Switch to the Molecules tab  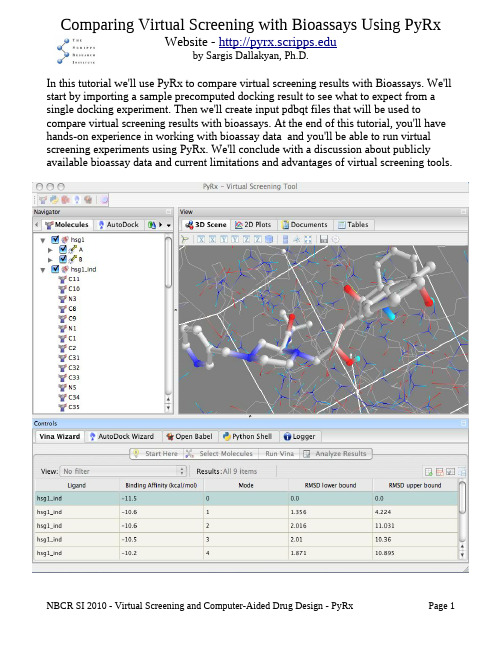pyautogui.click(x=67, y=225)
